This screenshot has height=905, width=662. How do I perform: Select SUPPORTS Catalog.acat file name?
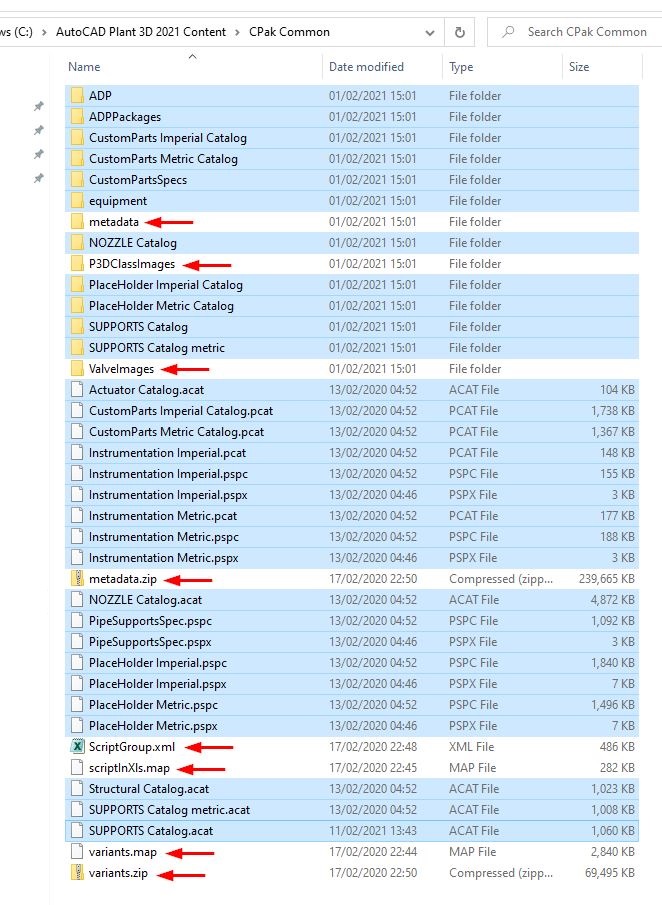click(151, 831)
